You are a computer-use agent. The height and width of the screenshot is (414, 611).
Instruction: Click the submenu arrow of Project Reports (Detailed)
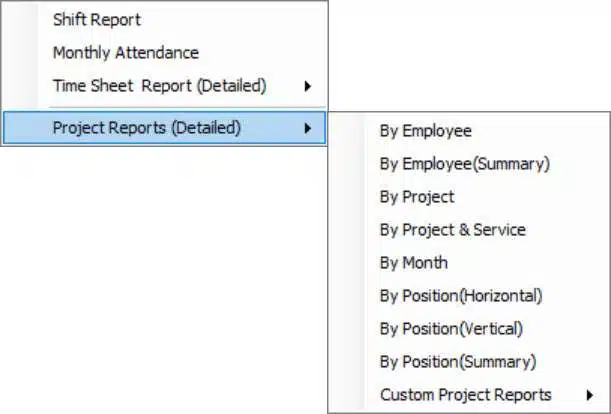coord(308,128)
